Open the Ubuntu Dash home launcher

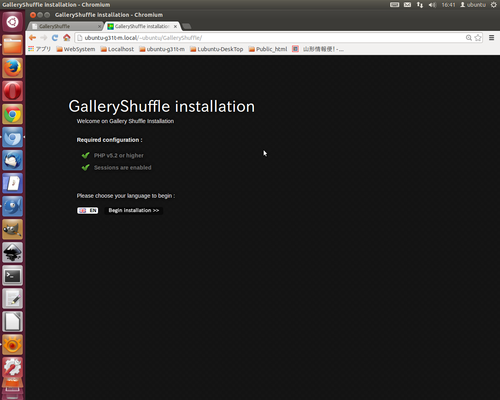(13, 22)
